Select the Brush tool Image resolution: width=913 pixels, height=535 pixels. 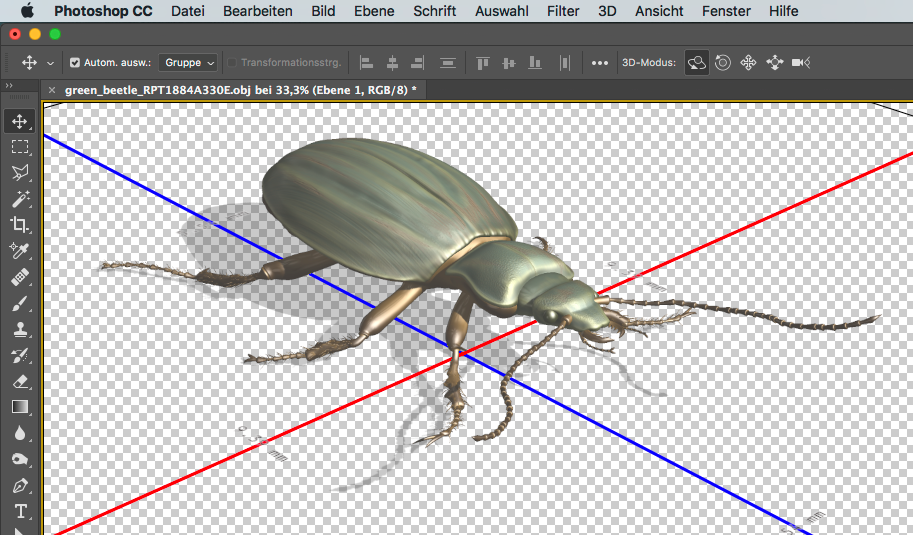pyautogui.click(x=19, y=303)
